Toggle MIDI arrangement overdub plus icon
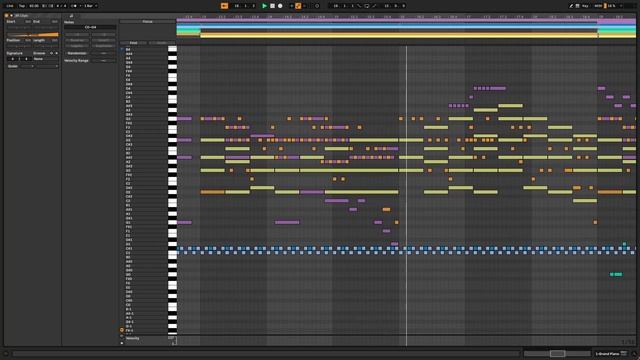Viewport: 640px width, 360px height. 291,6
